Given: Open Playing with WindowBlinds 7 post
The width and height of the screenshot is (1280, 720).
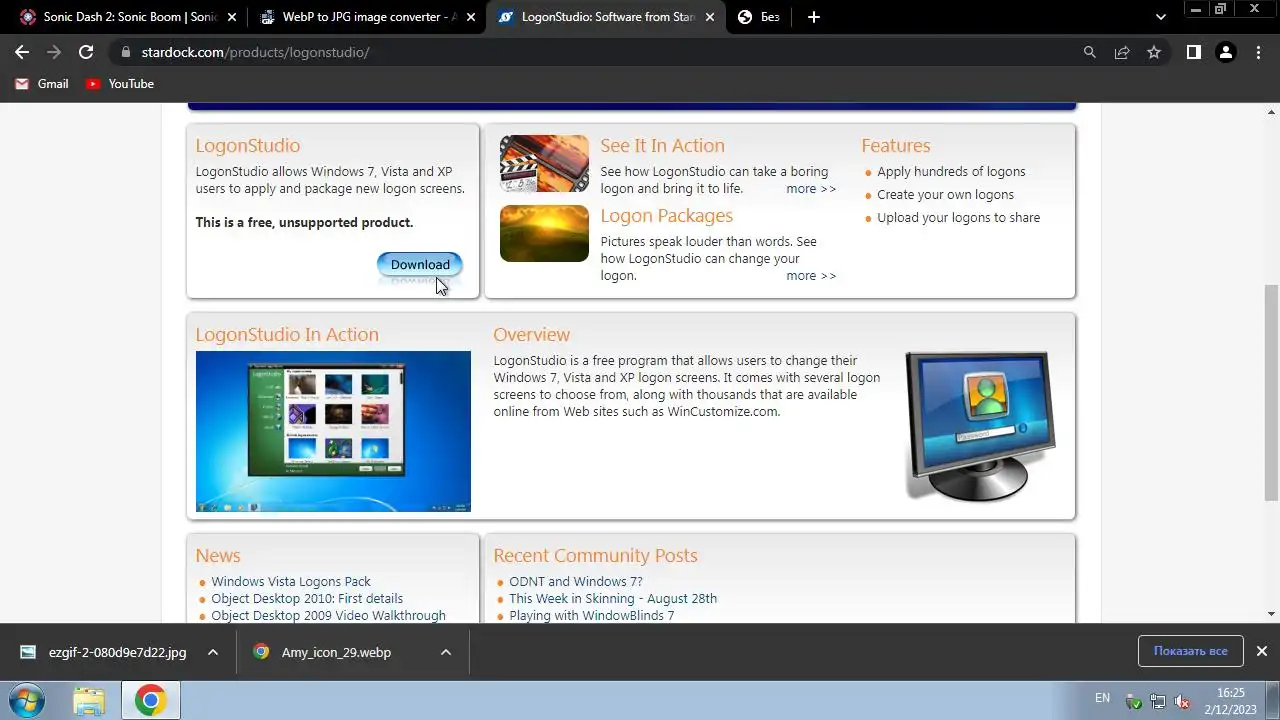Looking at the screenshot, I should (591, 616).
